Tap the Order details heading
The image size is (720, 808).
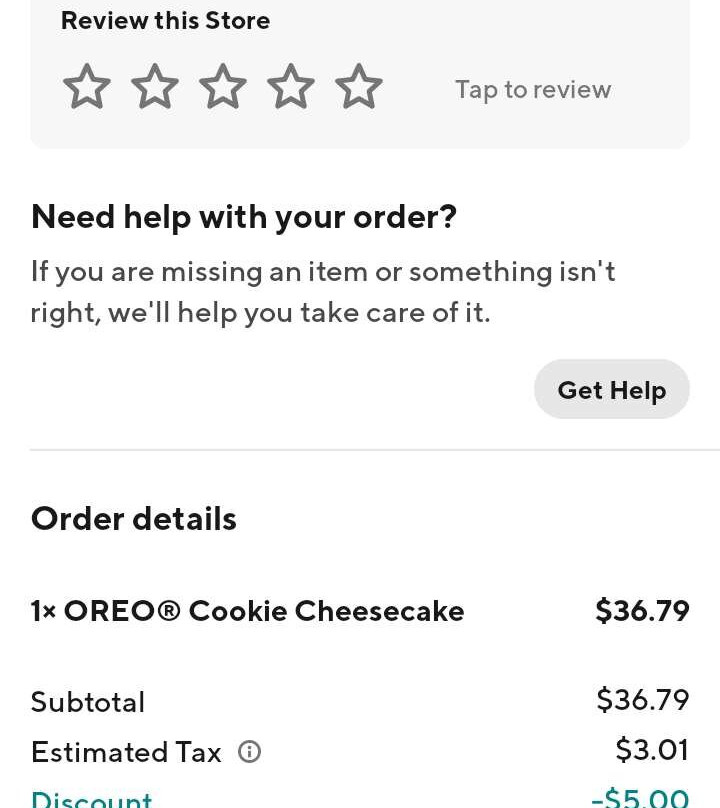[133, 519]
